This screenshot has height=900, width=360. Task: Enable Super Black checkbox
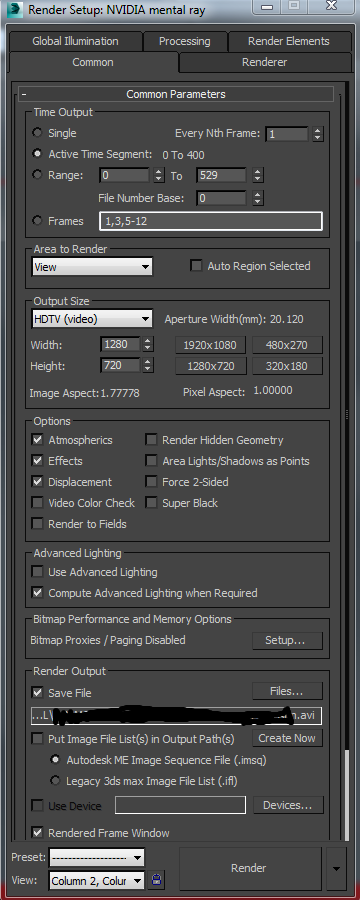[151, 503]
